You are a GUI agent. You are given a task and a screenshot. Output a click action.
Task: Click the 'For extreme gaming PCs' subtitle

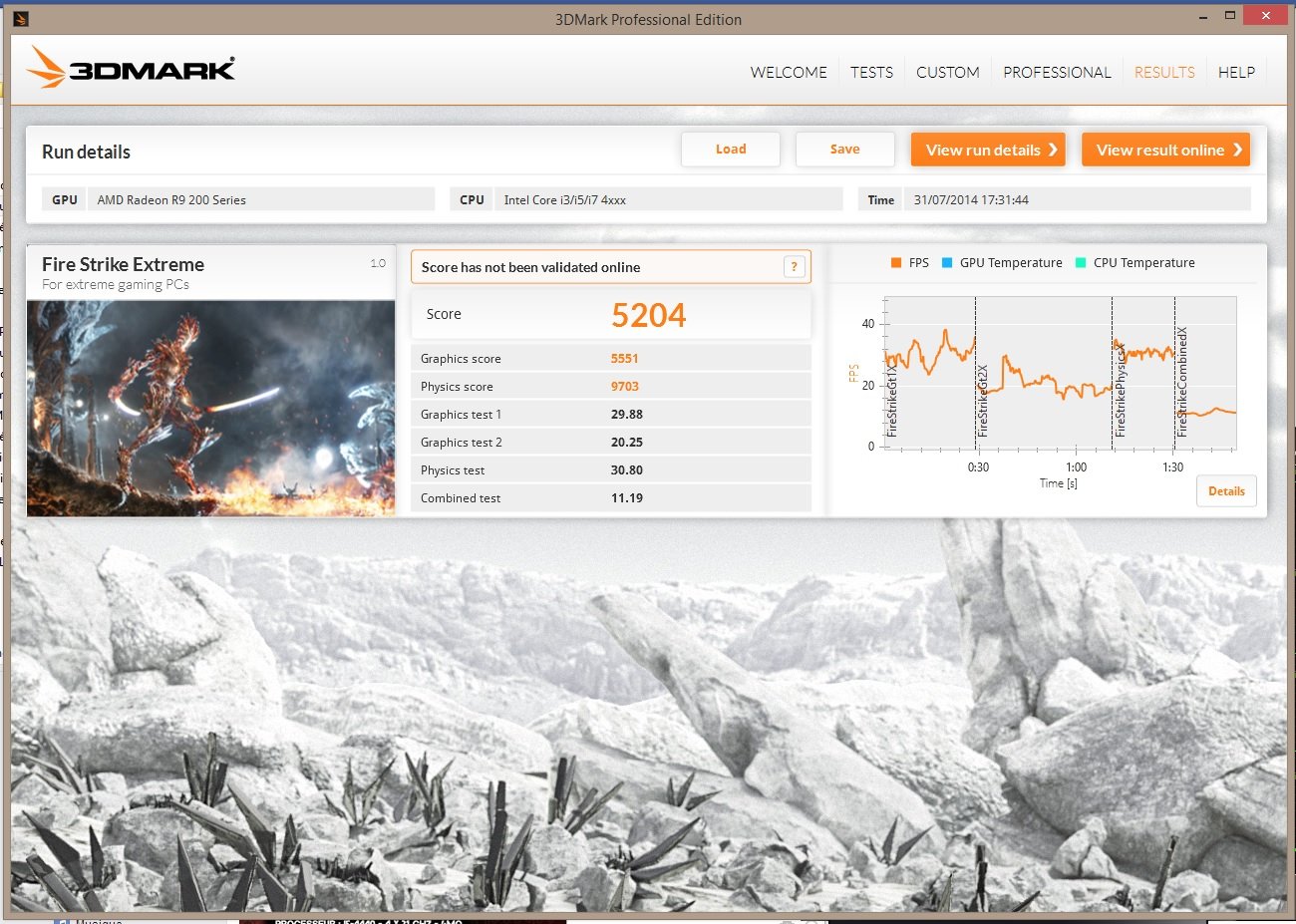(116, 285)
